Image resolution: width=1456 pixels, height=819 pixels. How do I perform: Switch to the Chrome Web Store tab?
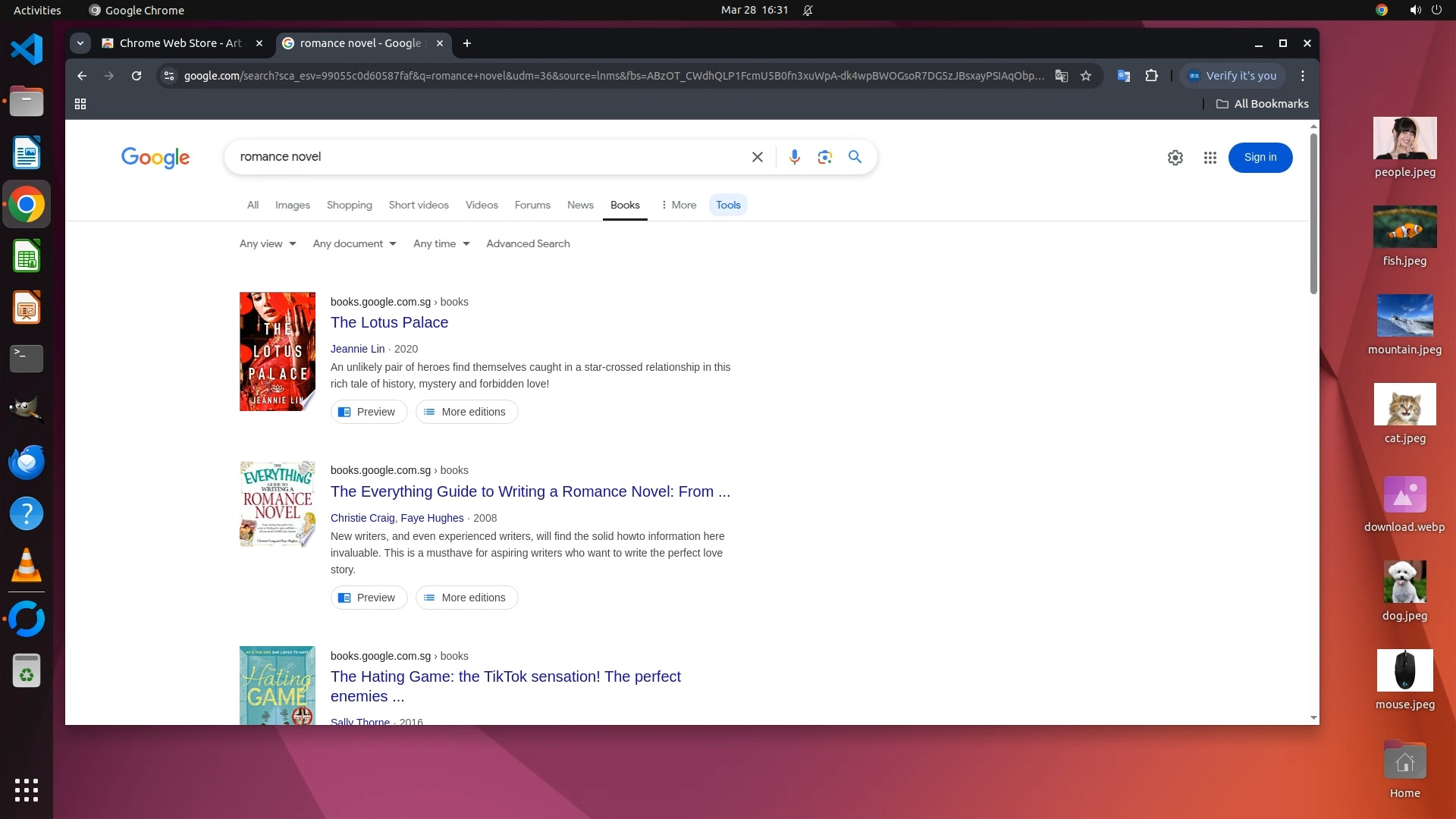coord(180,43)
